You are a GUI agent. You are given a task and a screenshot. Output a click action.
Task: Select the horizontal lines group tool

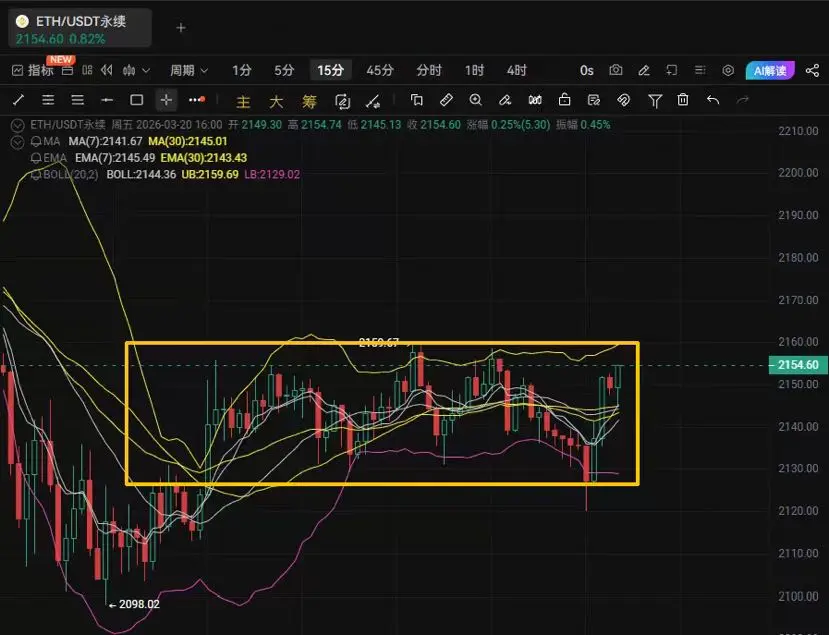pyautogui.click(x=78, y=100)
